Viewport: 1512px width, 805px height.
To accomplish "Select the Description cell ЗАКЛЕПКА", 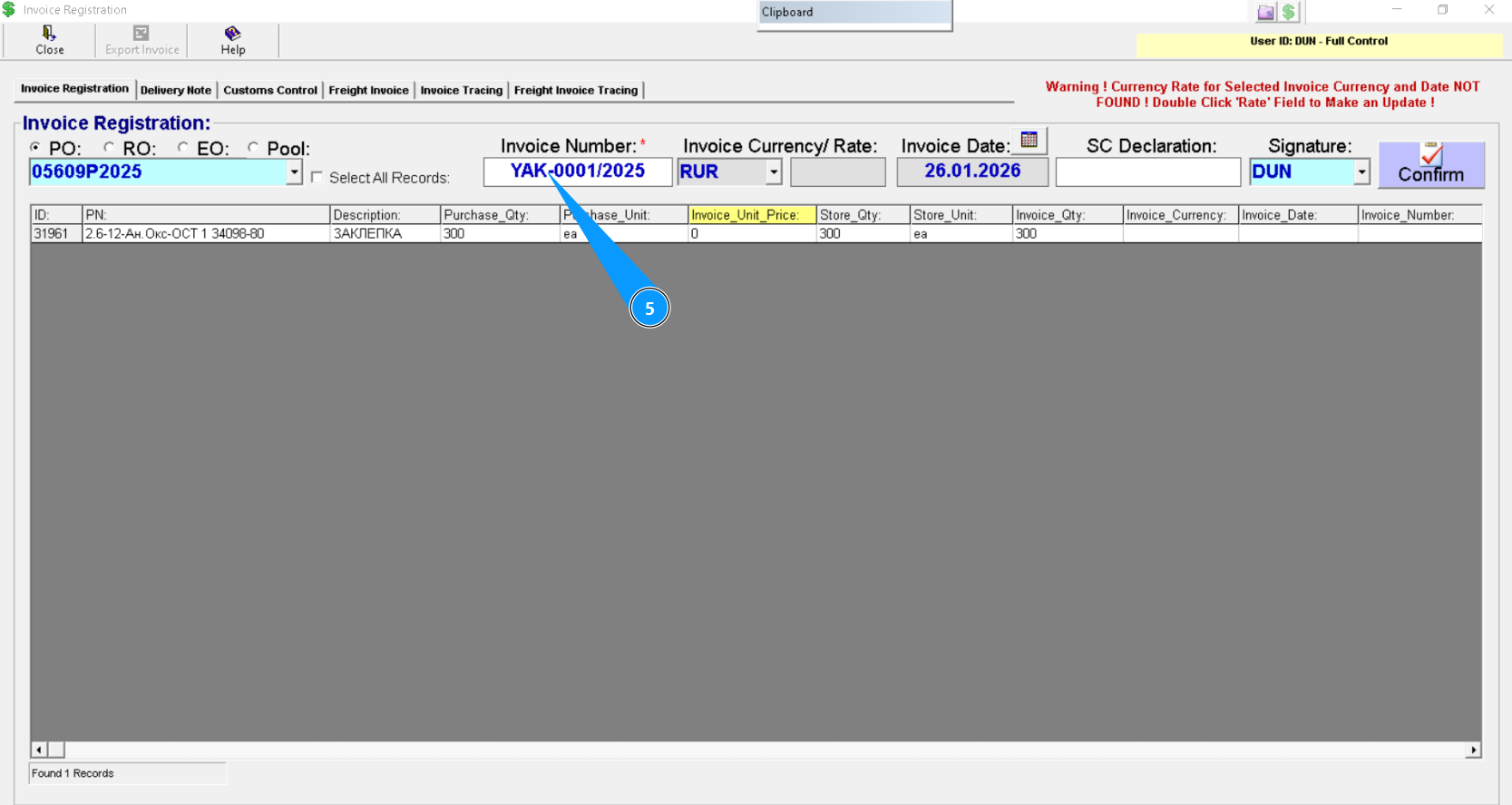I will point(385,233).
